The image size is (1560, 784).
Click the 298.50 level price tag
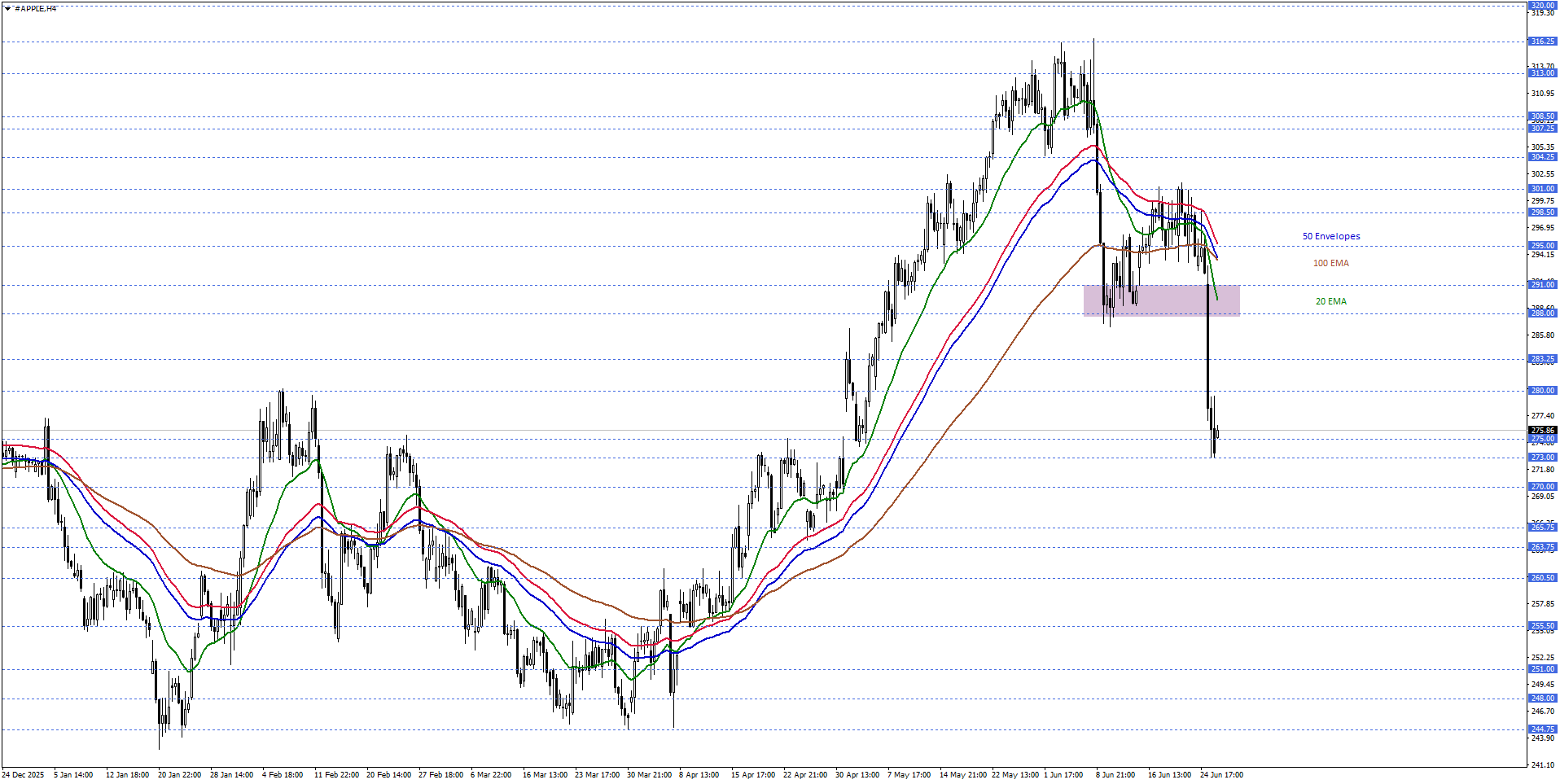pos(1543,212)
